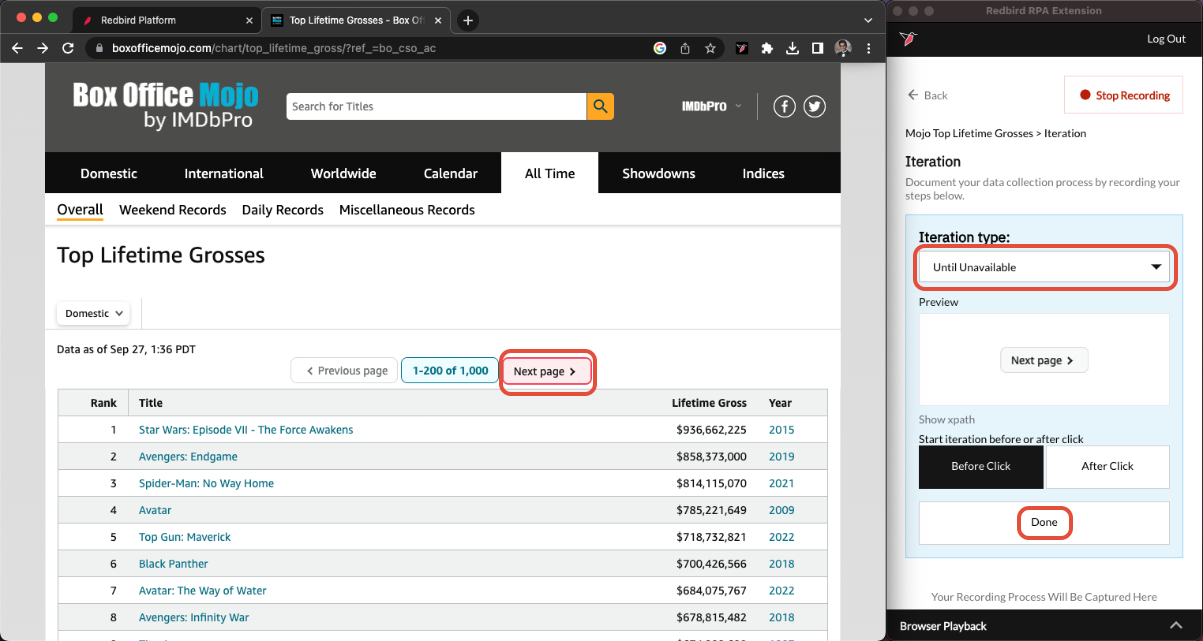
Task: Click Show xpath link
Action: [946, 420]
